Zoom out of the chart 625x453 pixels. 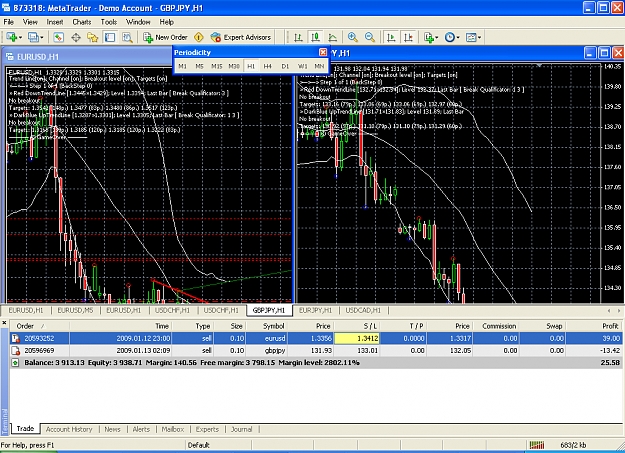tap(369, 37)
